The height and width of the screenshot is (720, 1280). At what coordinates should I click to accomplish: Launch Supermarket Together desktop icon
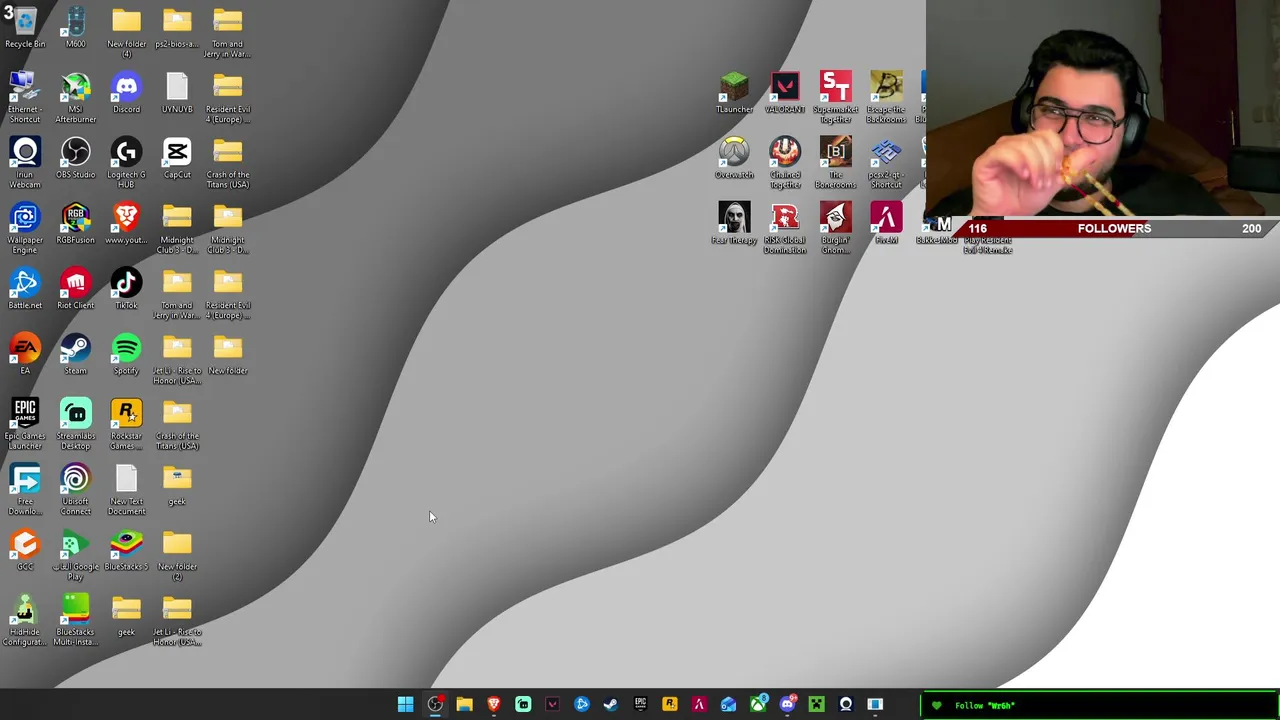tap(836, 97)
